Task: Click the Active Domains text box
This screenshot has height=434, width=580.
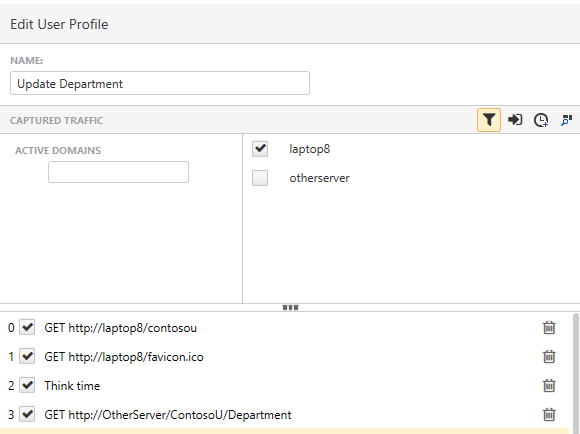Action: pyautogui.click(x=118, y=172)
